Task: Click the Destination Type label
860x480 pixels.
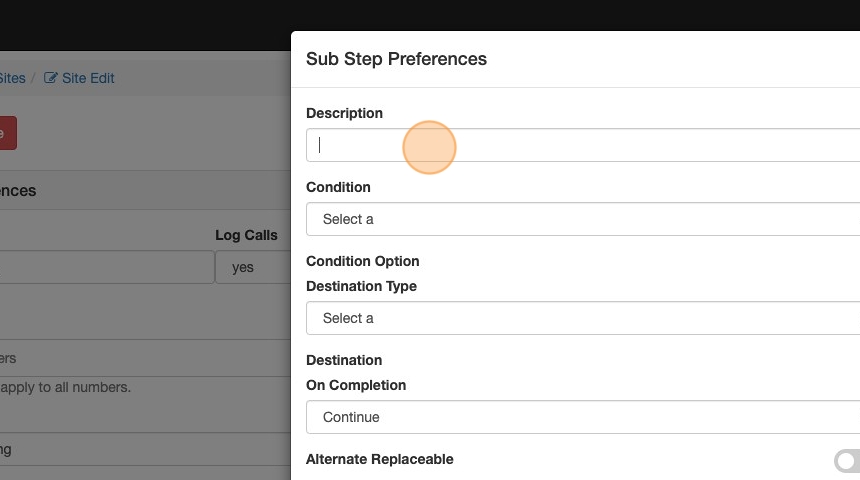Action: pyautogui.click(x=361, y=286)
